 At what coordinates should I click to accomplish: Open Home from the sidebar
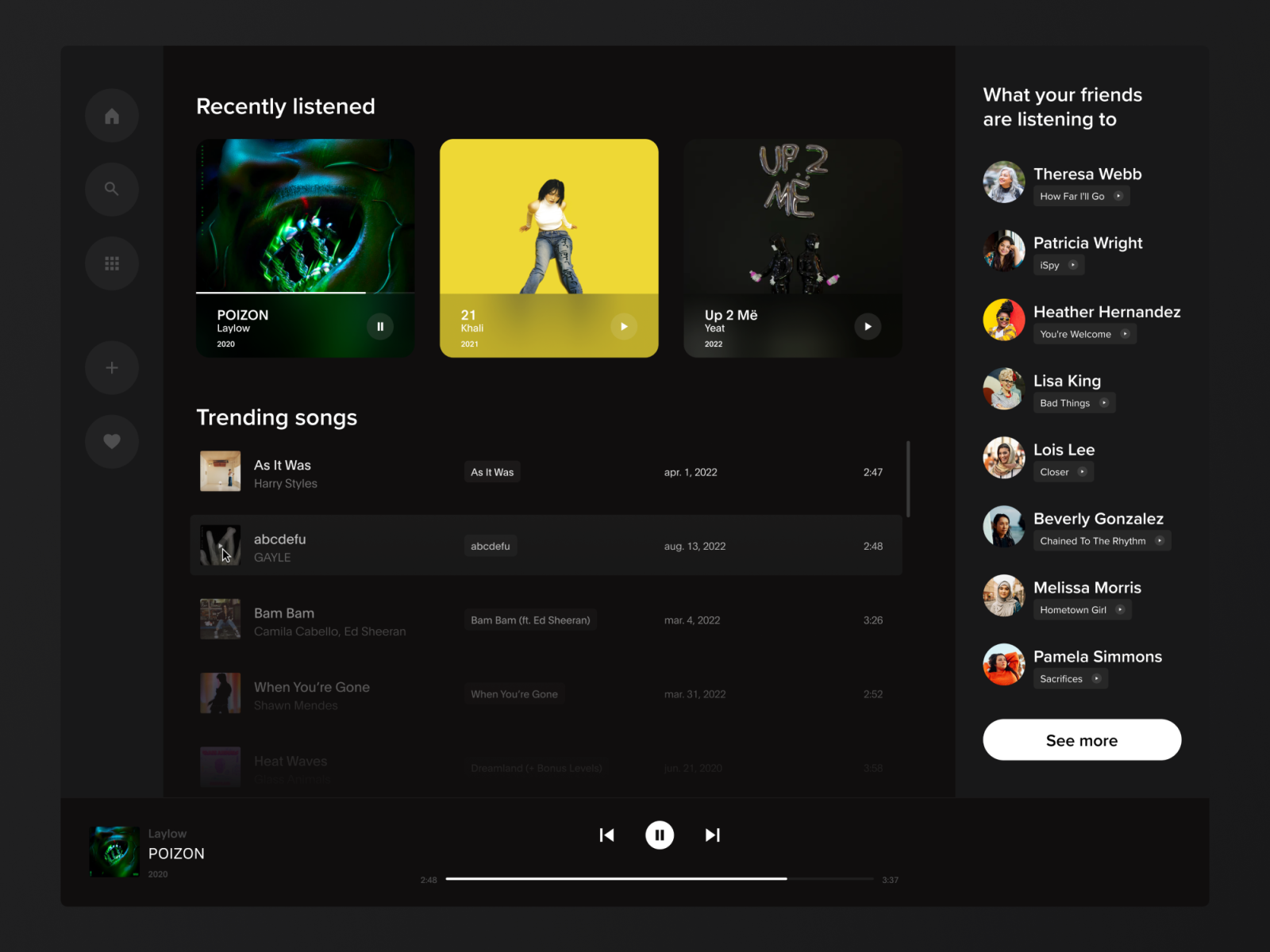(111, 115)
